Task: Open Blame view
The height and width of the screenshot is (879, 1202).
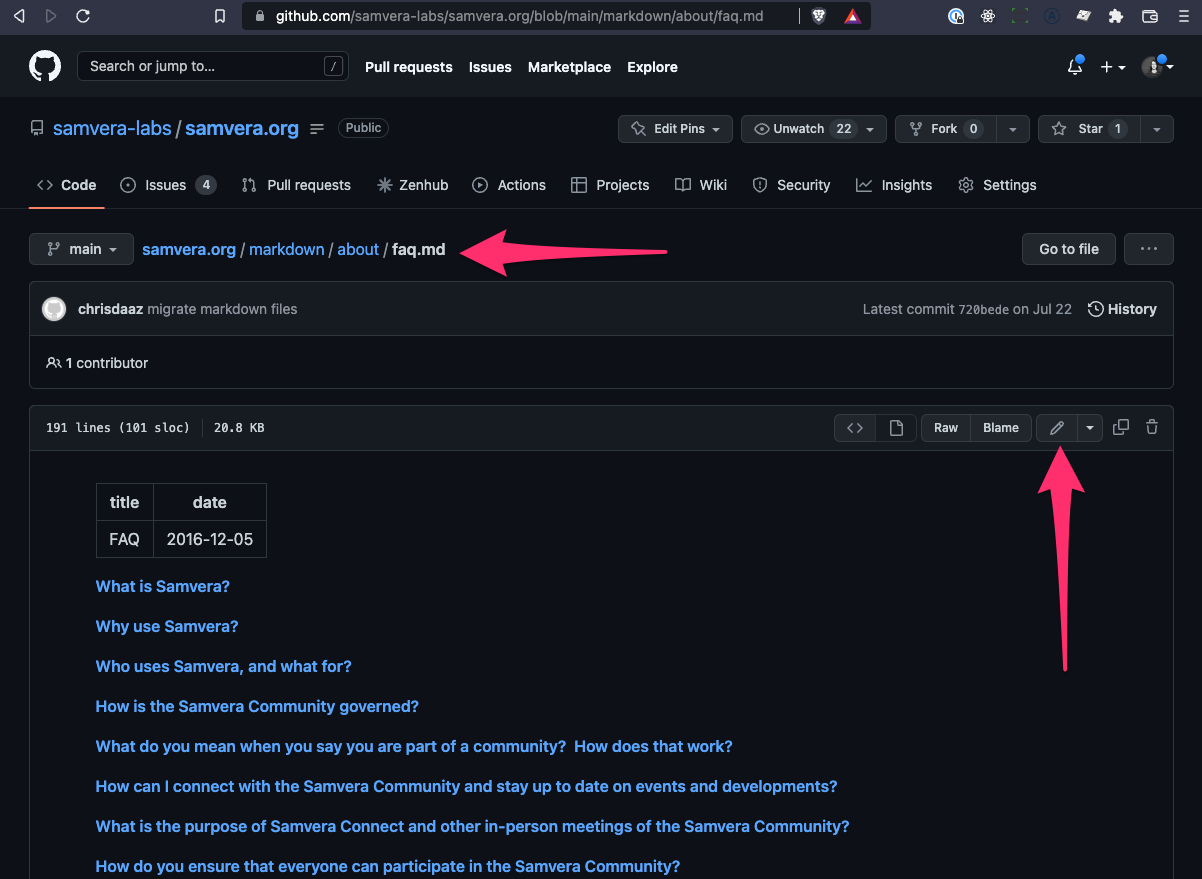Action: coord(1001,428)
